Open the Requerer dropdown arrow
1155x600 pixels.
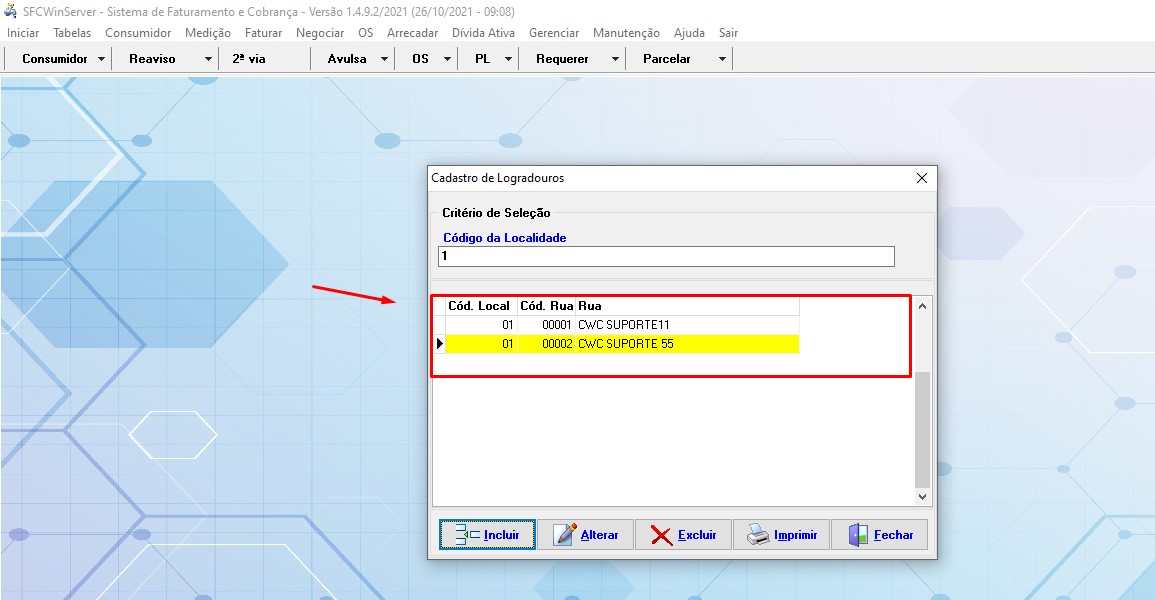click(x=614, y=59)
